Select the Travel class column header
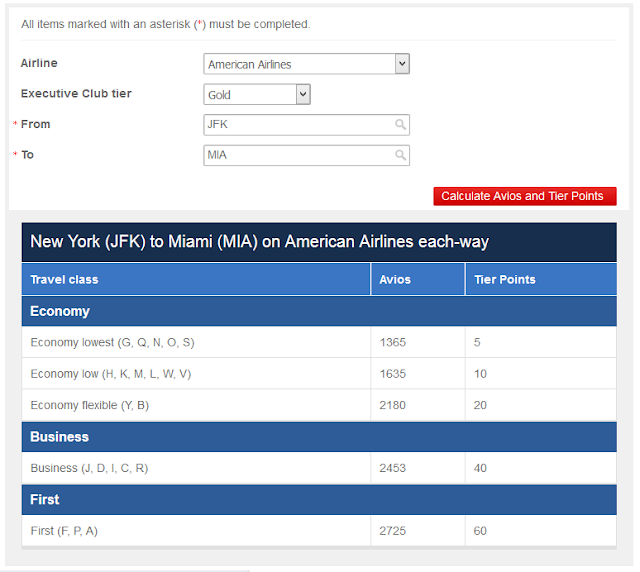Screen dimensions: 640x572 [x=196, y=280]
